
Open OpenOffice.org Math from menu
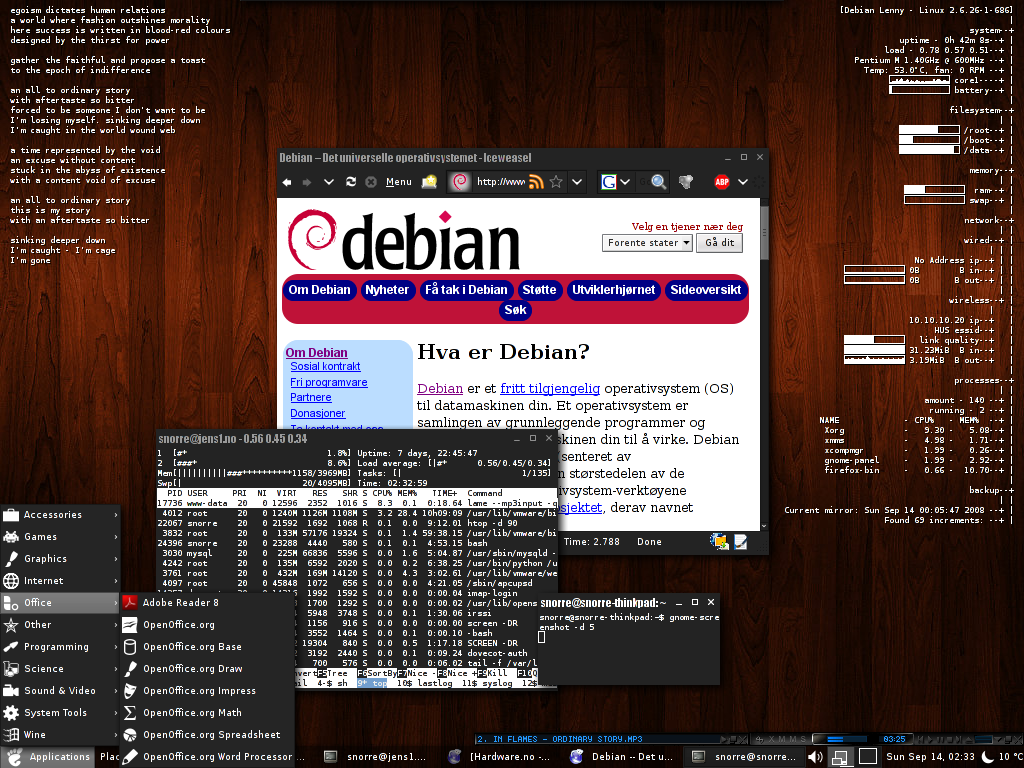pos(192,713)
